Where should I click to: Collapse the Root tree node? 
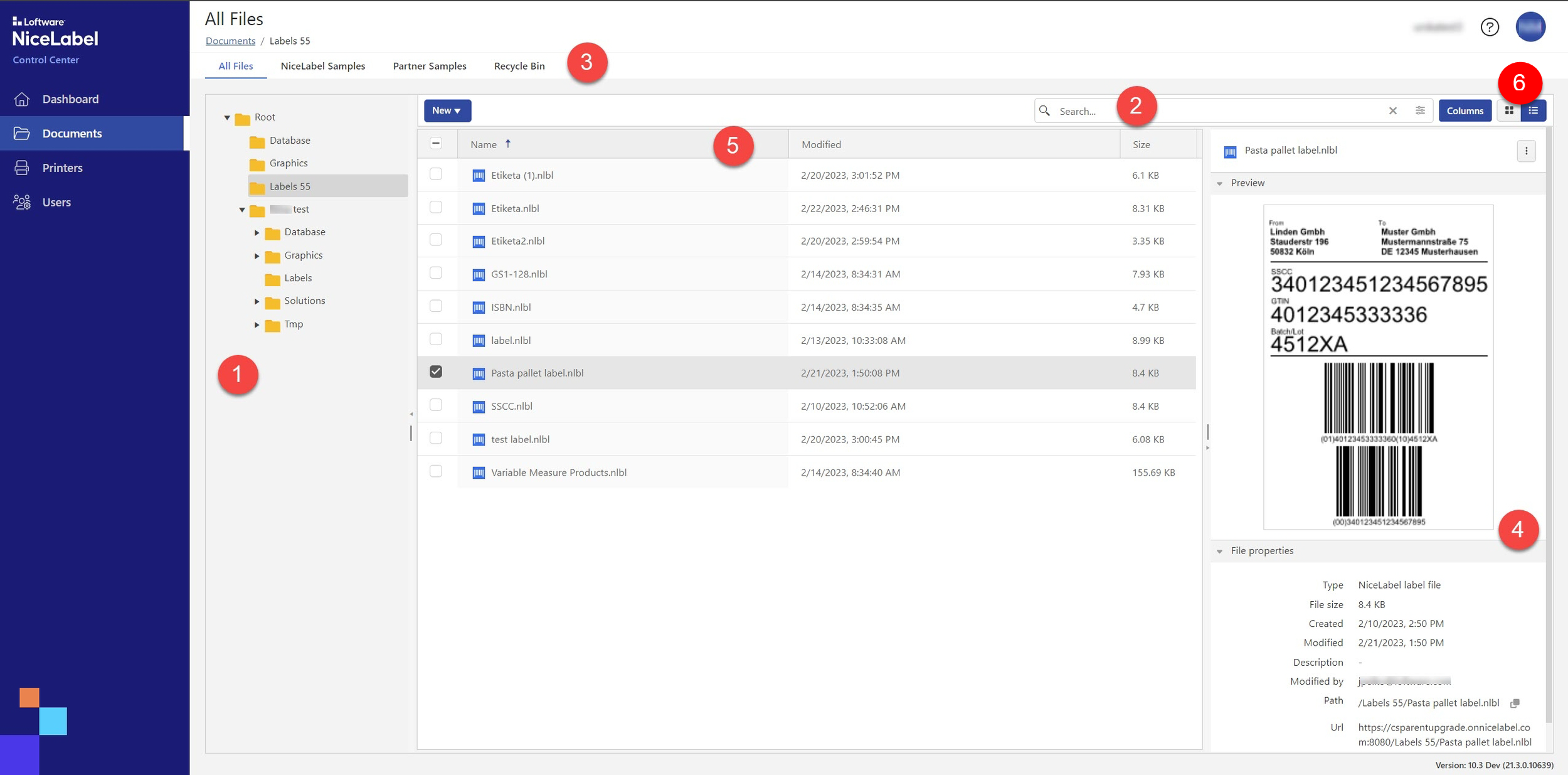227,117
